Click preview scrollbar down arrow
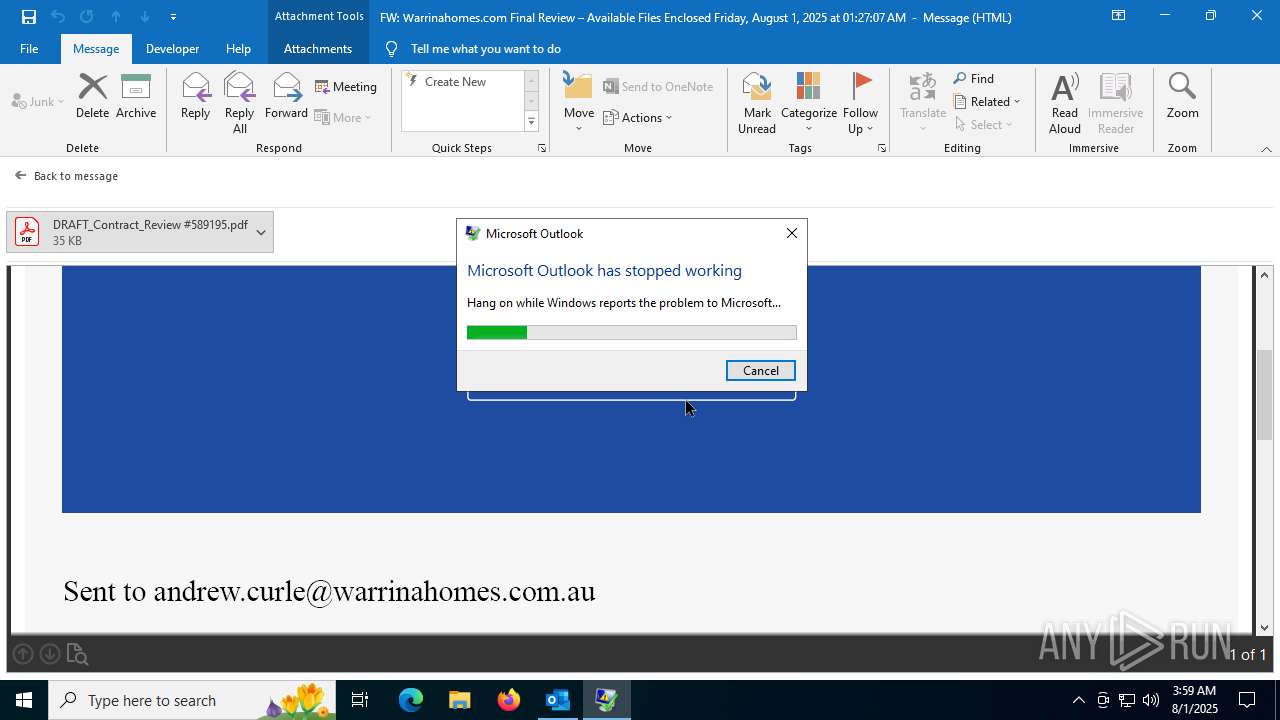Viewport: 1280px width, 720px height. point(1265,628)
